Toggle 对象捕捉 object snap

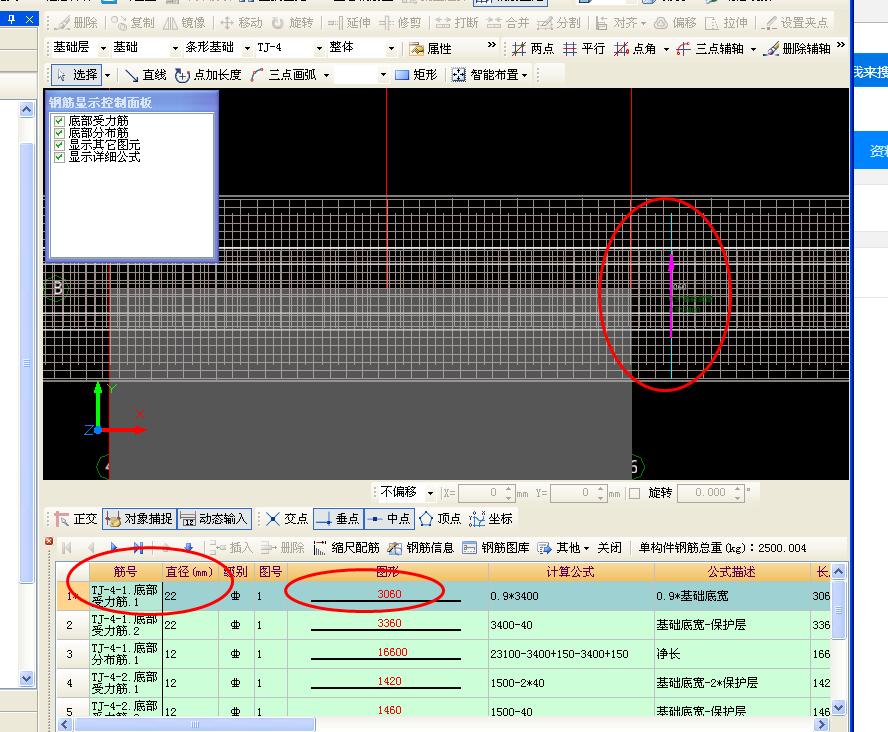[x=139, y=519]
